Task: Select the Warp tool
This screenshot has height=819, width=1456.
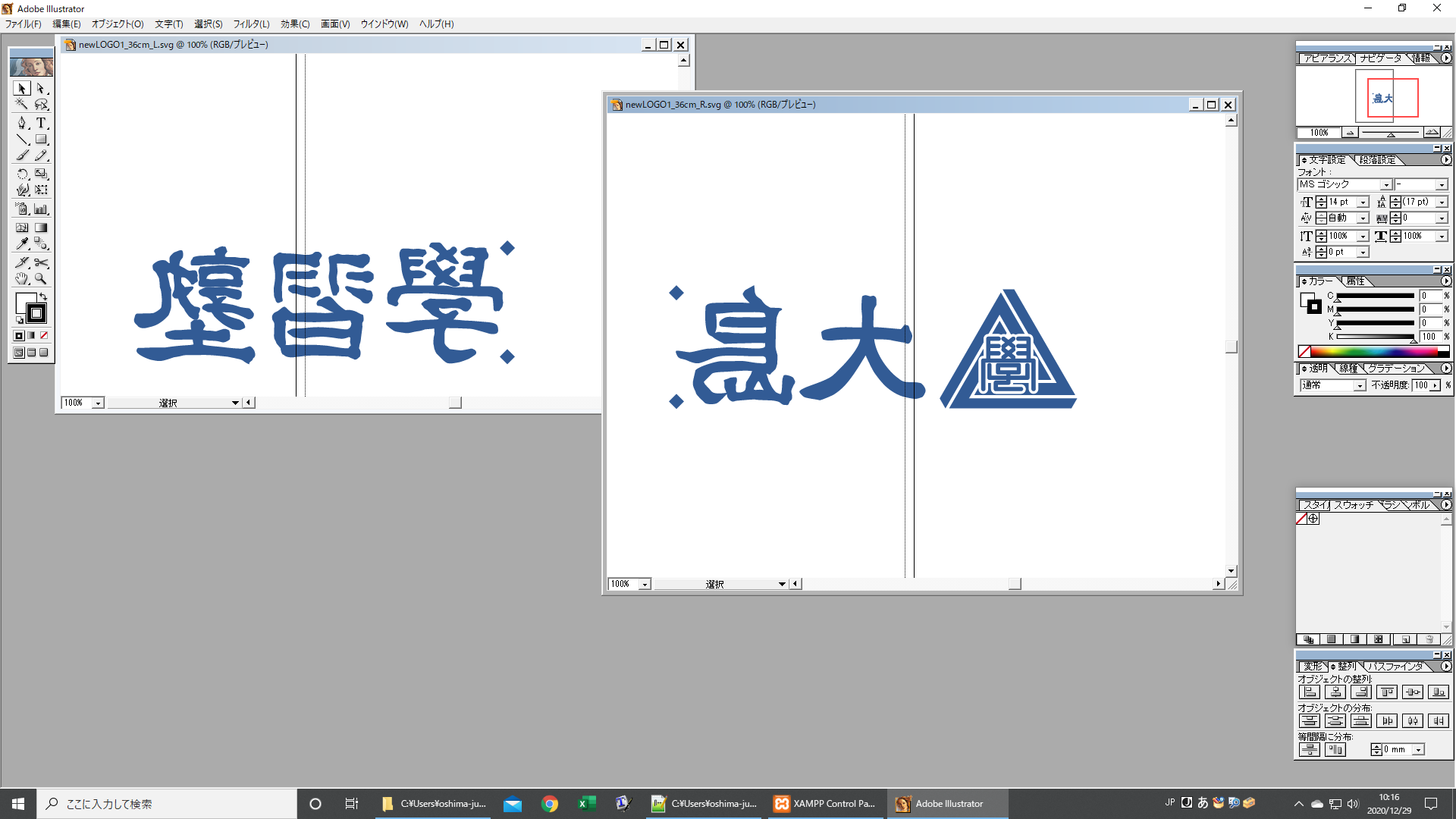Action: pyautogui.click(x=22, y=190)
